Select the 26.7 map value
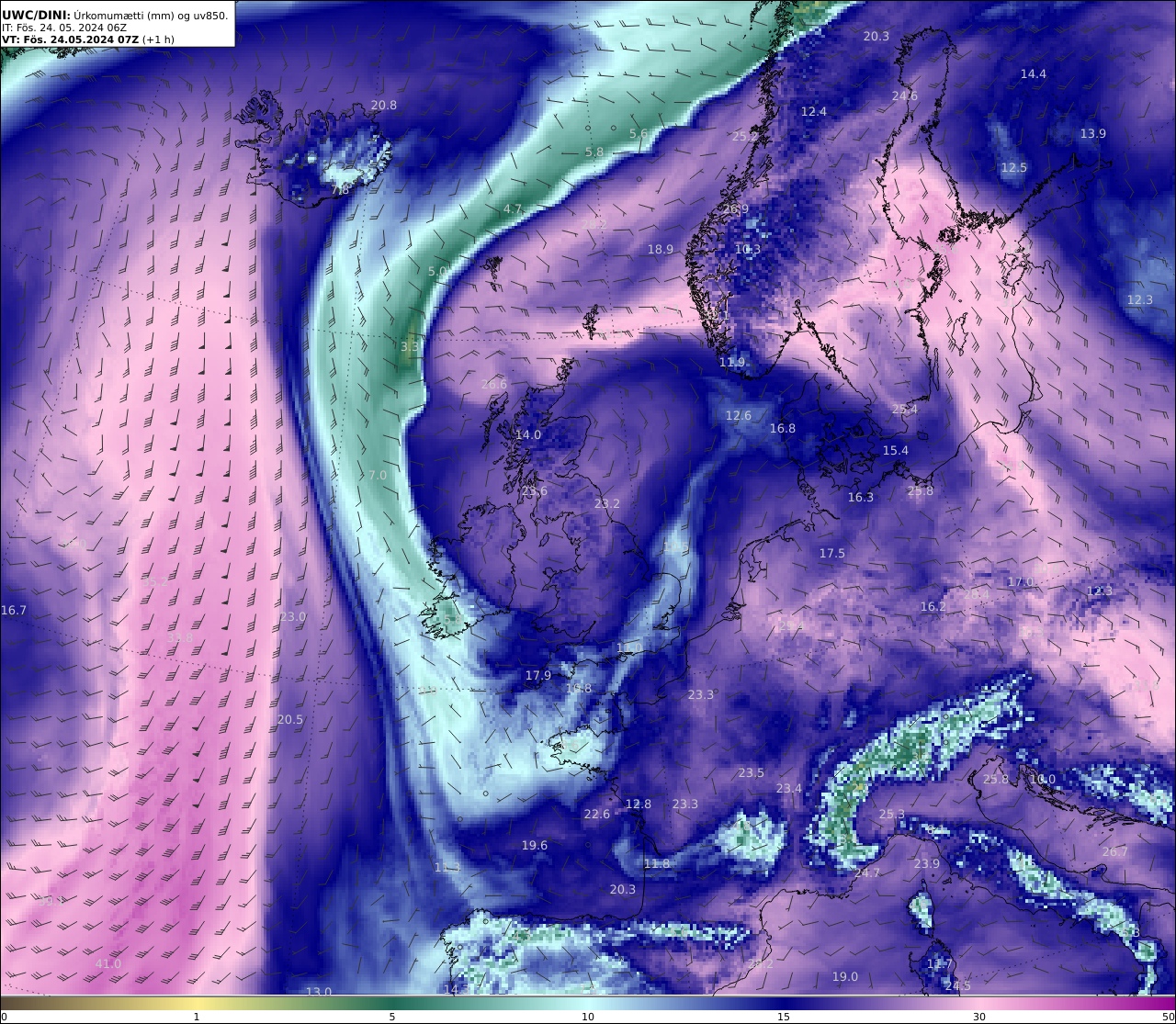This screenshot has width=1176, height=1024. tap(1115, 852)
